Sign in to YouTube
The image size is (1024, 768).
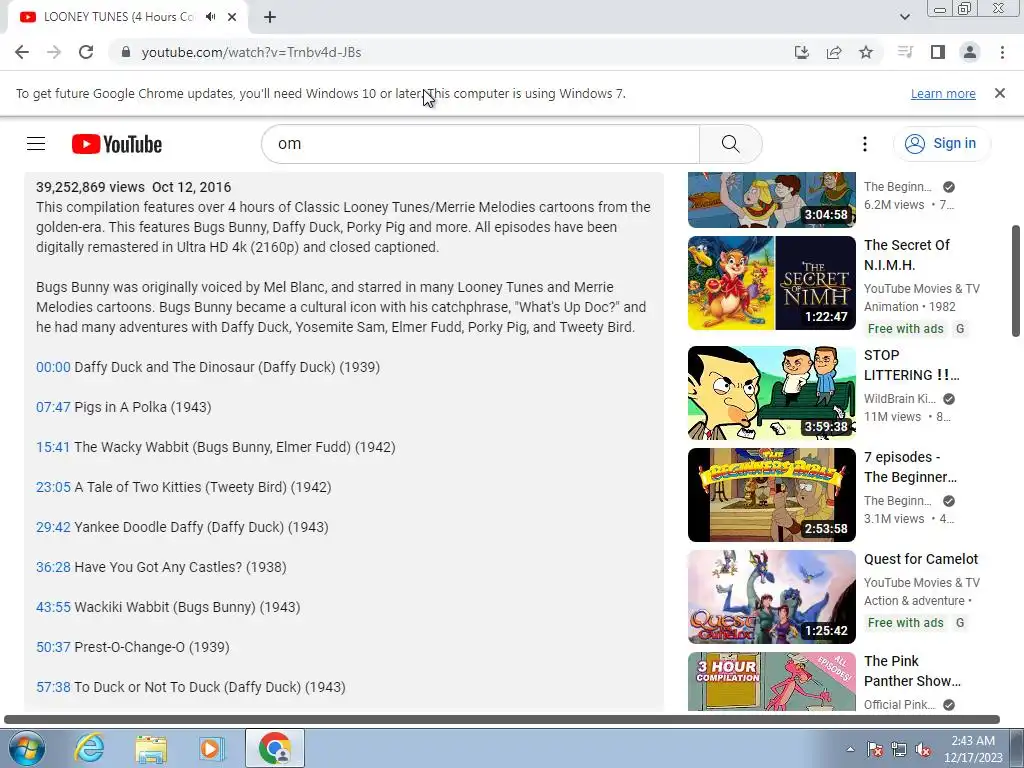click(x=941, y=144)
